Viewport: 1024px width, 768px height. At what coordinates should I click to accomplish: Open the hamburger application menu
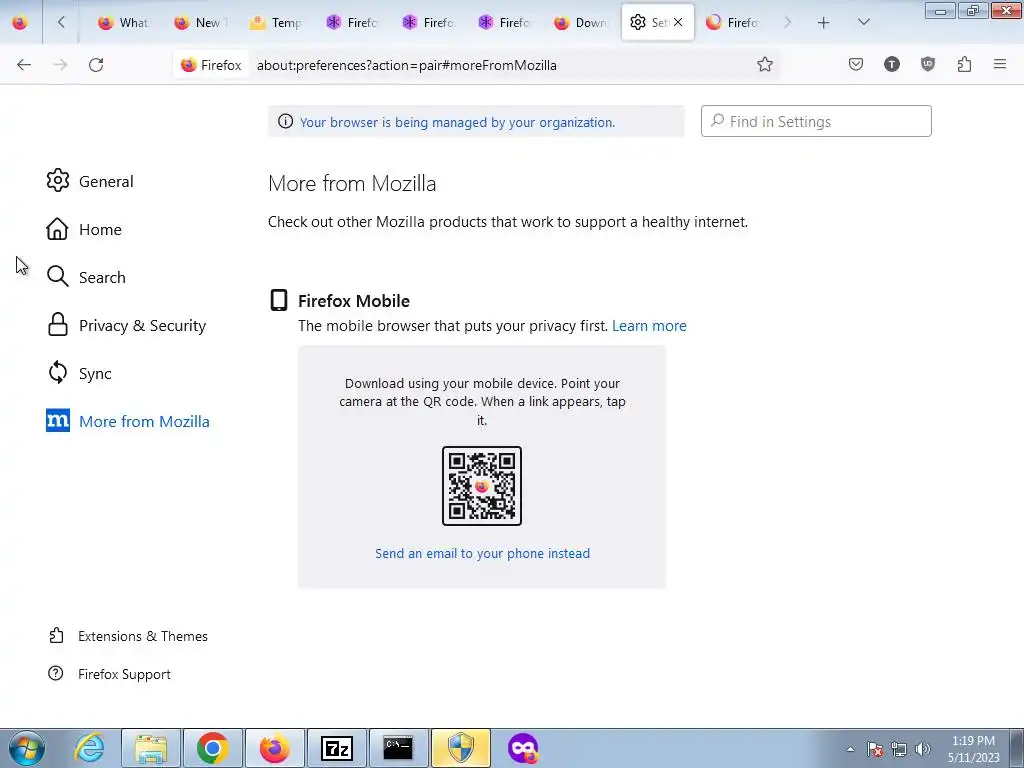coord(1000,64)
